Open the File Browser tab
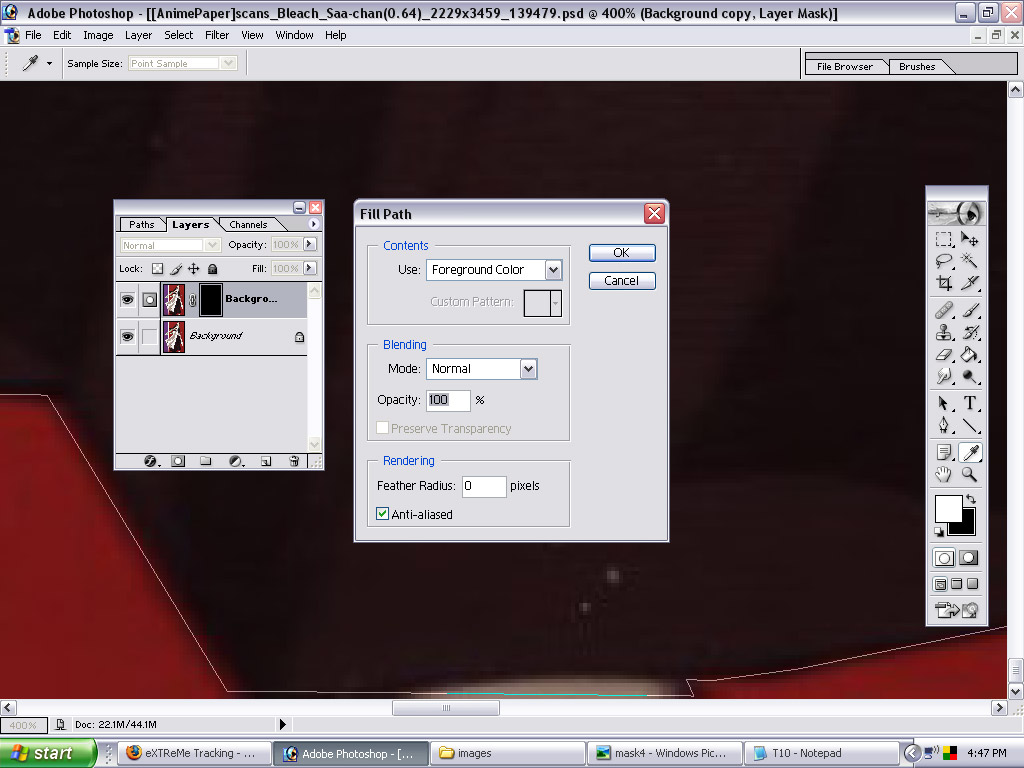The height and width of the screenshot is (768, 1024). [845, 67]
